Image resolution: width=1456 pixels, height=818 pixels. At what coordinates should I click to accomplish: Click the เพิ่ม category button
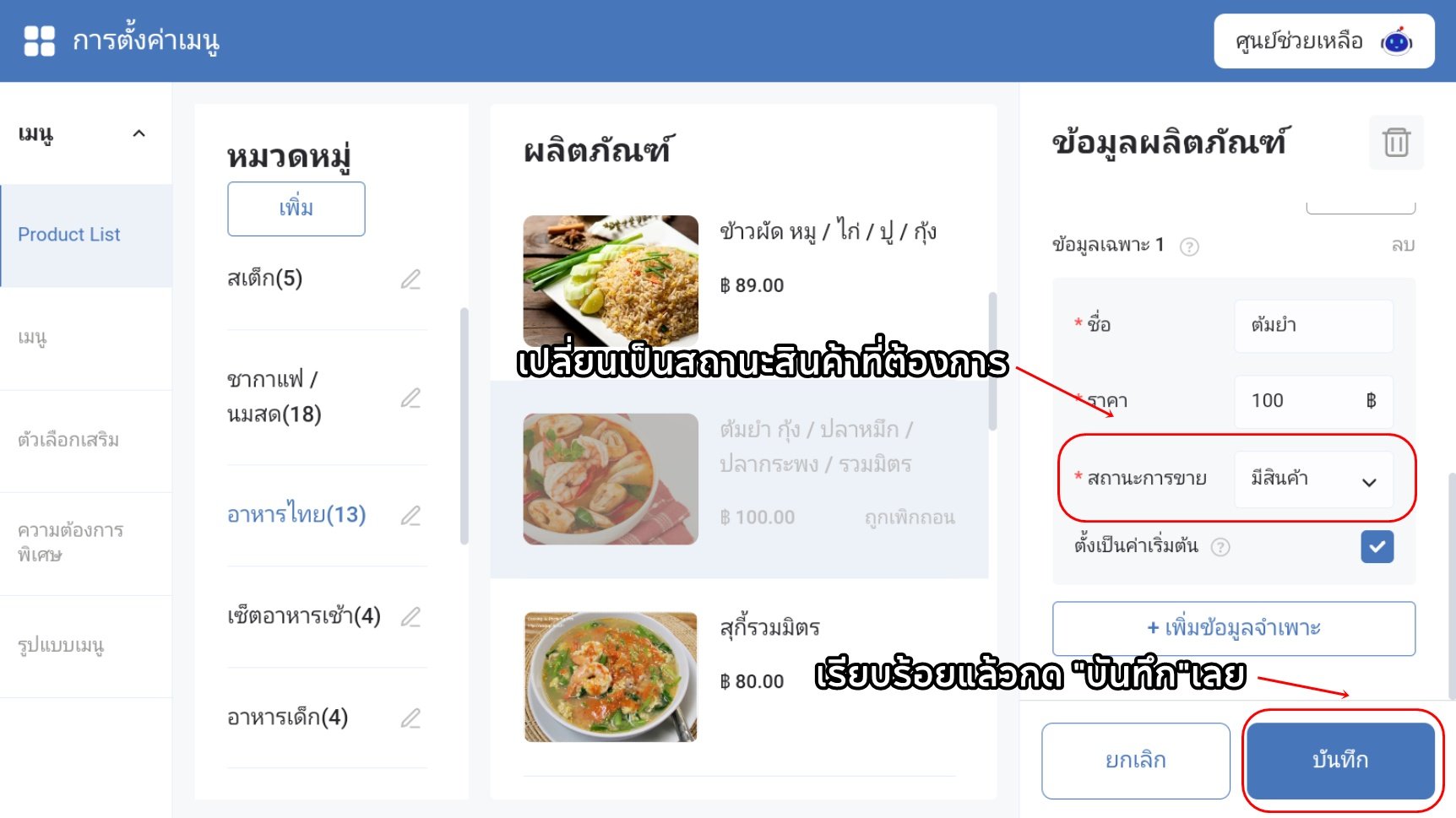tap(296, 209)
